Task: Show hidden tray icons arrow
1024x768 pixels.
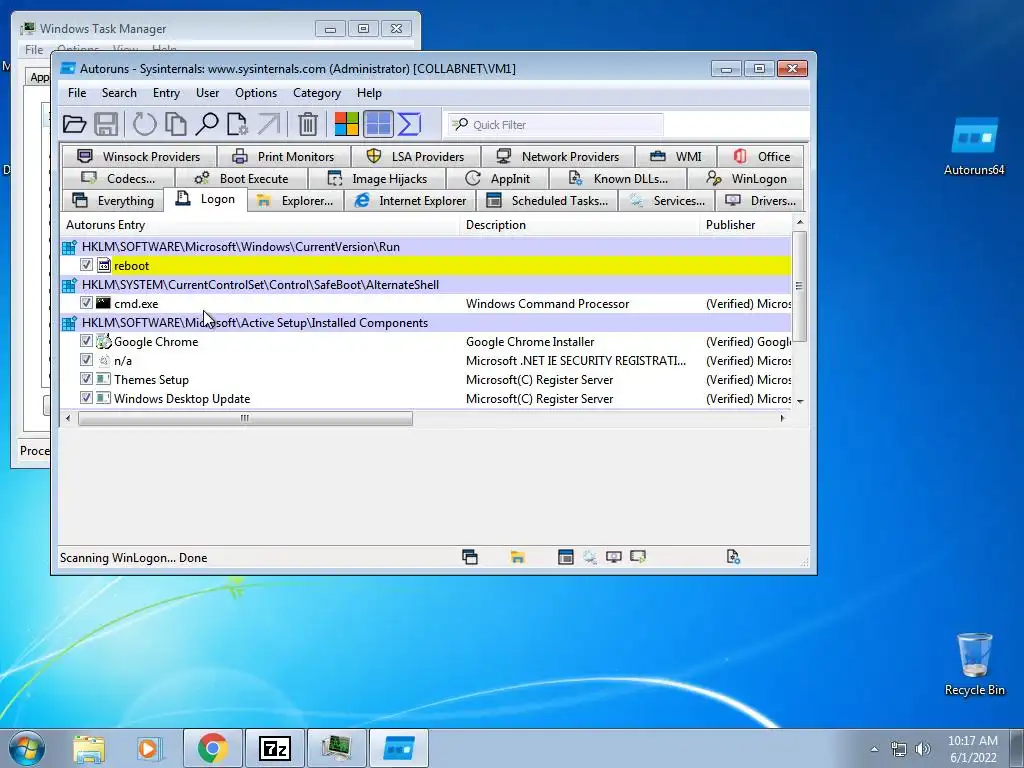Action: [x=874, y=749]
